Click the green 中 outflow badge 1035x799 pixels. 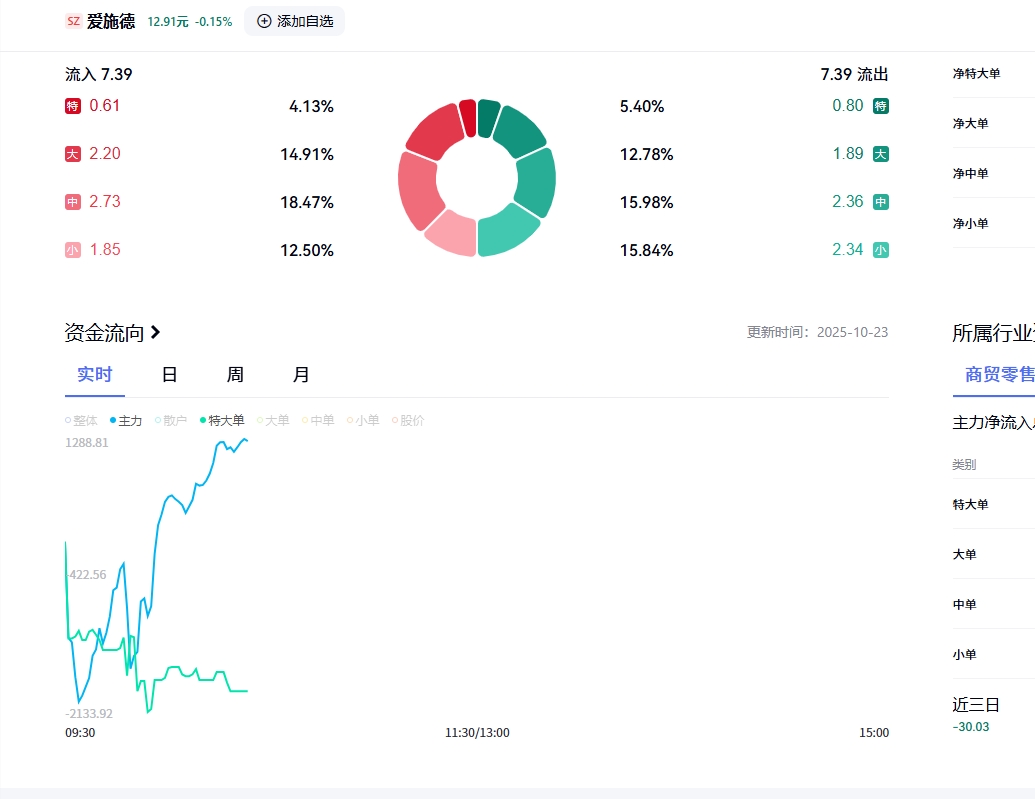point(880,202)
